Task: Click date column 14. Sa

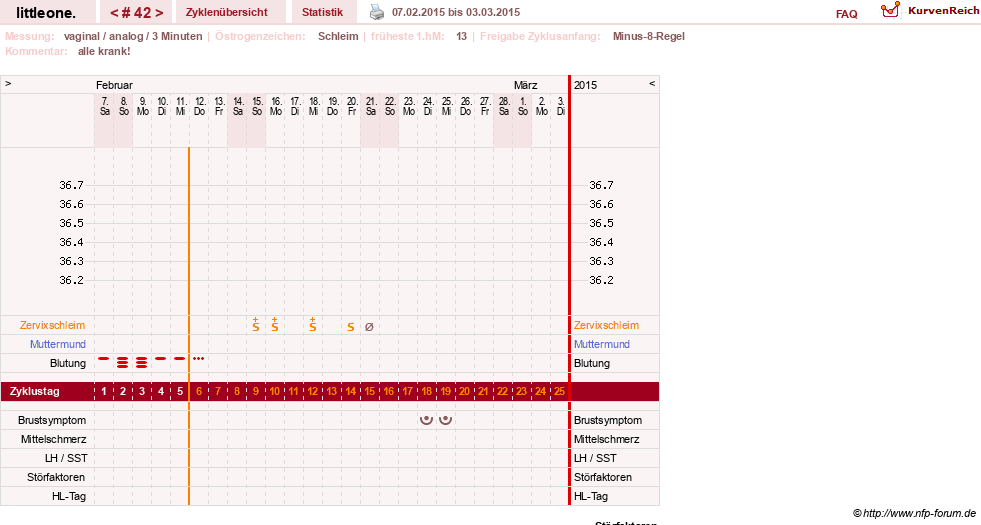Action: pyautogui.click(x=238, y=106)
